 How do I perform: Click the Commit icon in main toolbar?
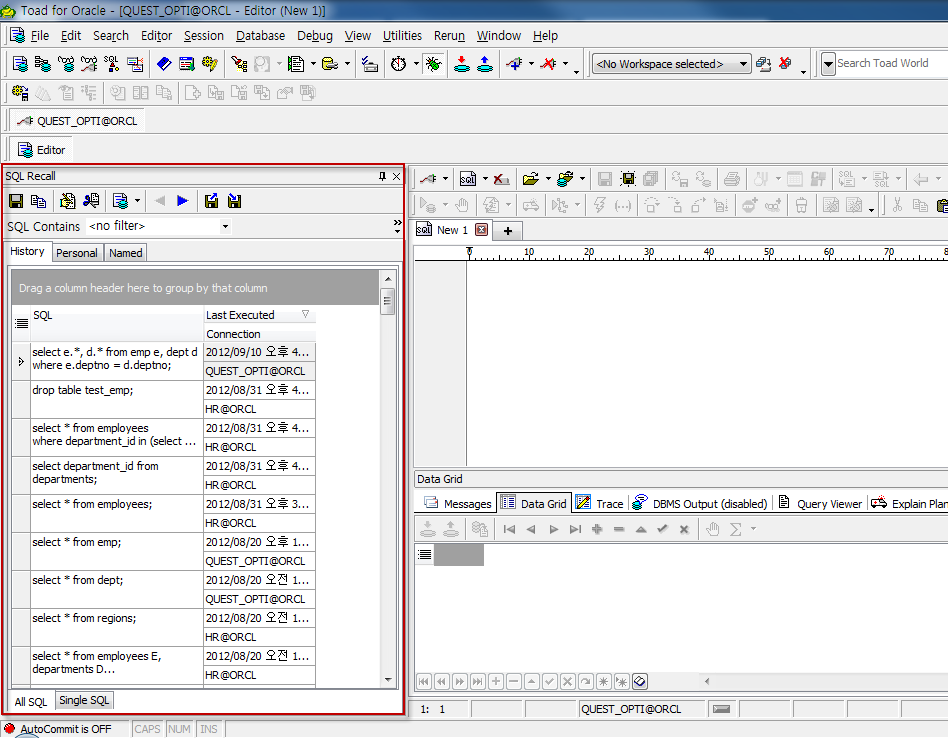pos(461,64)
